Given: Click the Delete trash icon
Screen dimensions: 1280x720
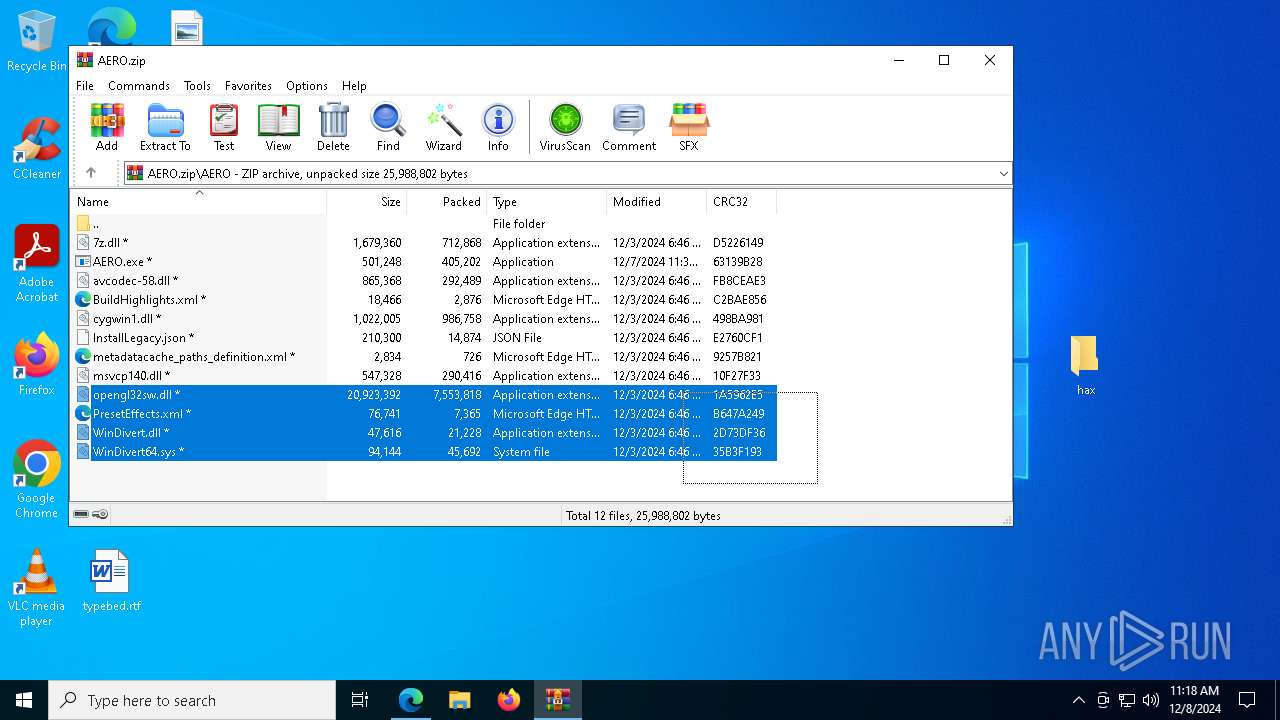Looking at the screenshot, I should tap(333, 127).
